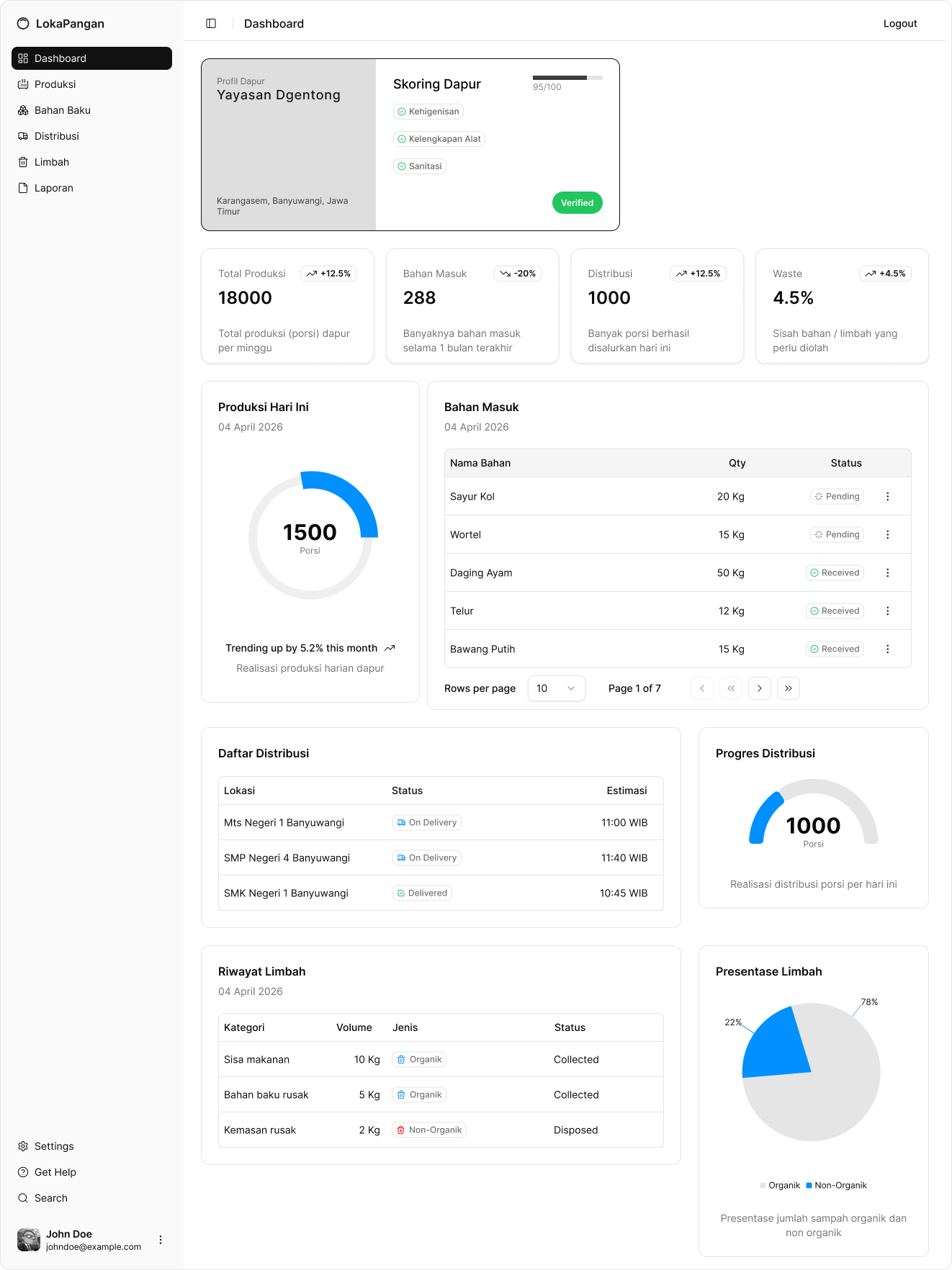The image size is (952, 1270).
Task: Click the Bahan Masuk -20% trend badge
Action: point(518,274)
